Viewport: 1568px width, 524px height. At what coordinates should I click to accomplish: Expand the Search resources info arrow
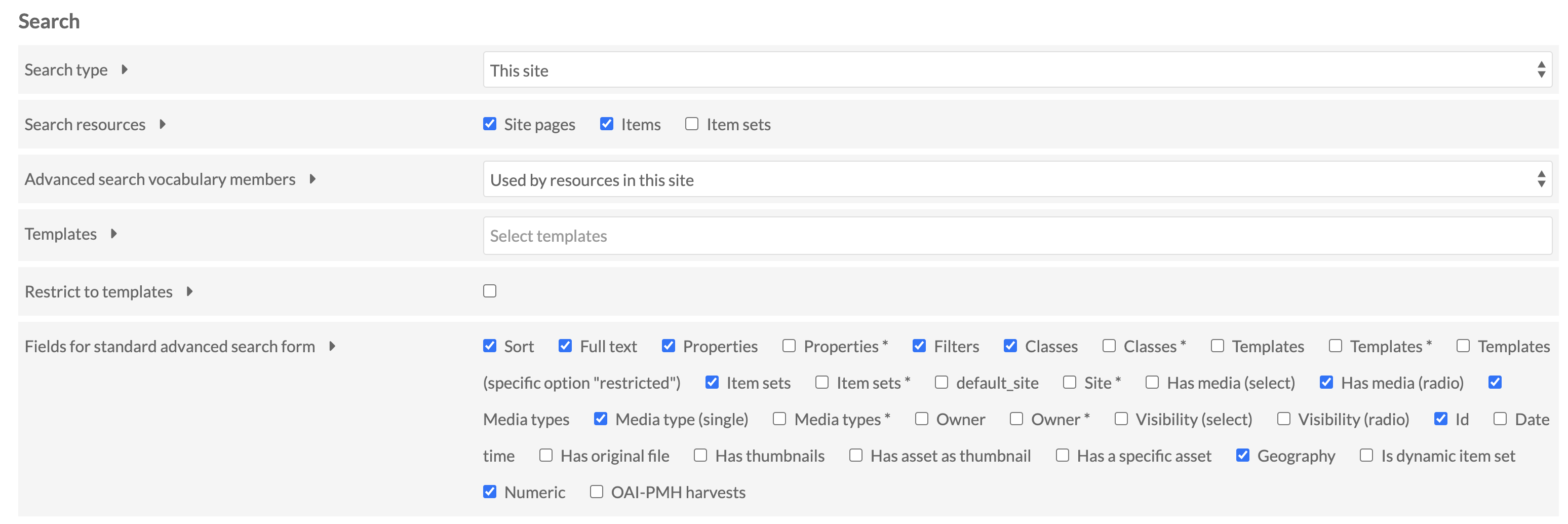pos(162,124)
